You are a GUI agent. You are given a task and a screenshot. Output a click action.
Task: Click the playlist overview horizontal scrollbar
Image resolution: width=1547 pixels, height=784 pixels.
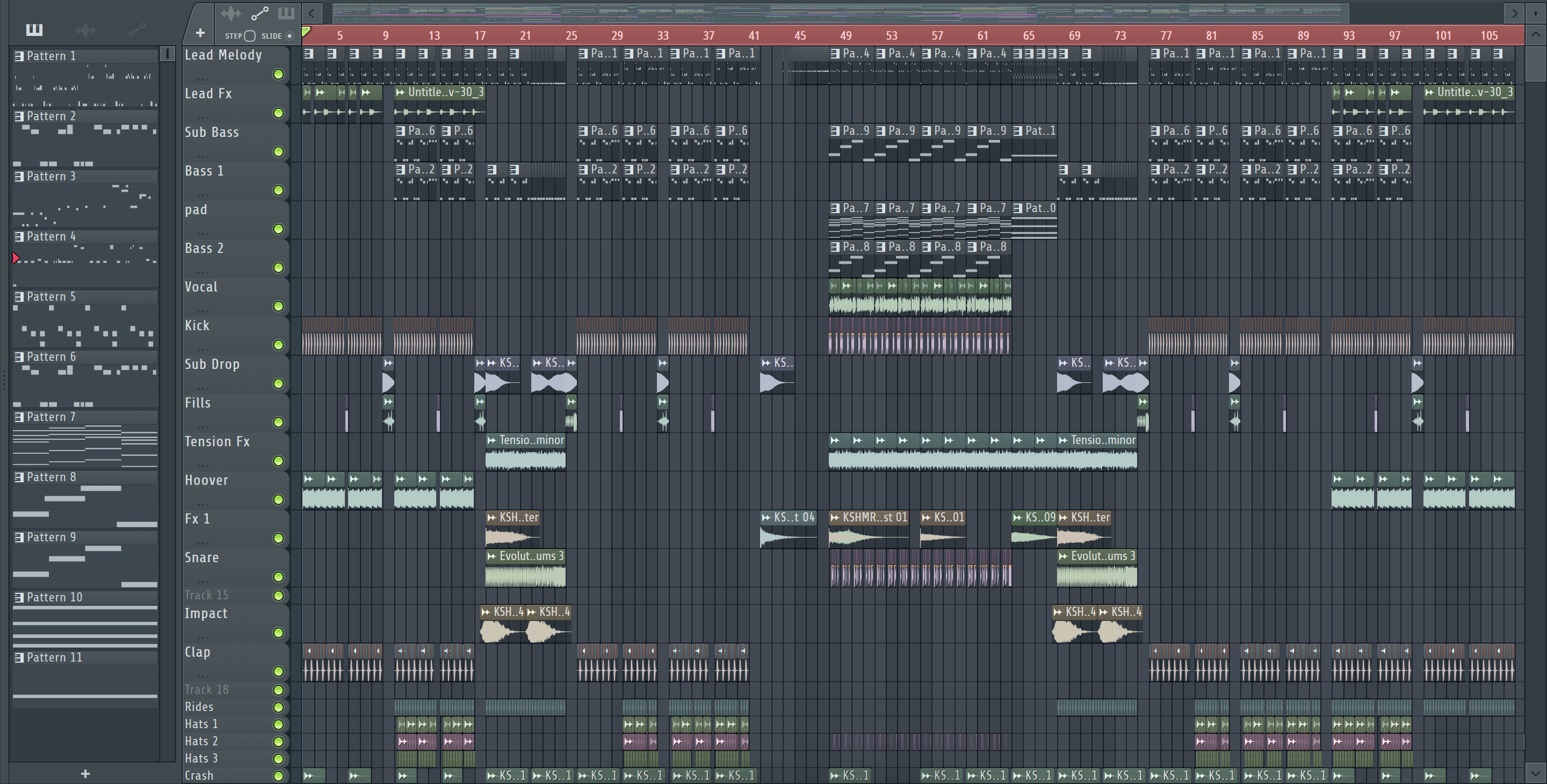click(x=841, y=12)
